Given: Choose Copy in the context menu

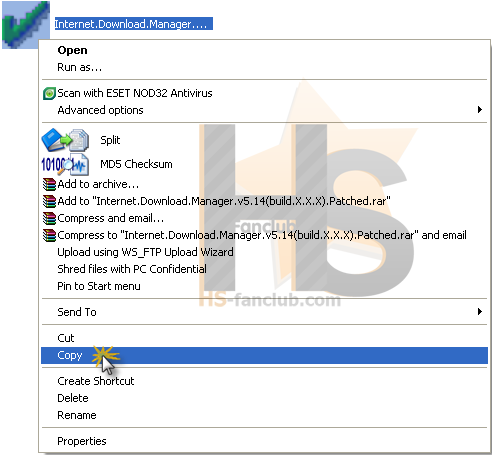Looking at the screenshot, I should [264, 355].
